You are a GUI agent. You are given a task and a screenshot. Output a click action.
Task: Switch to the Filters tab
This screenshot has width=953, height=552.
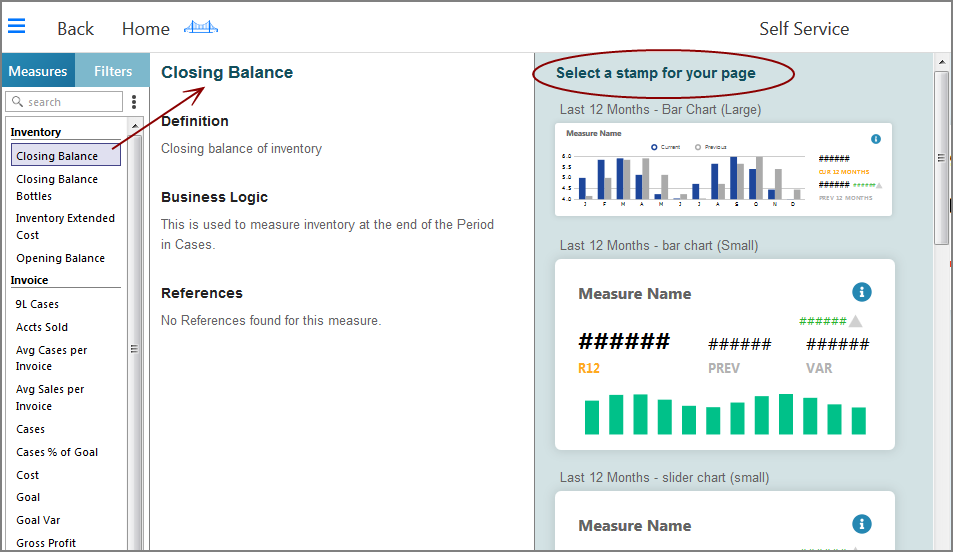tap(113, 71)
